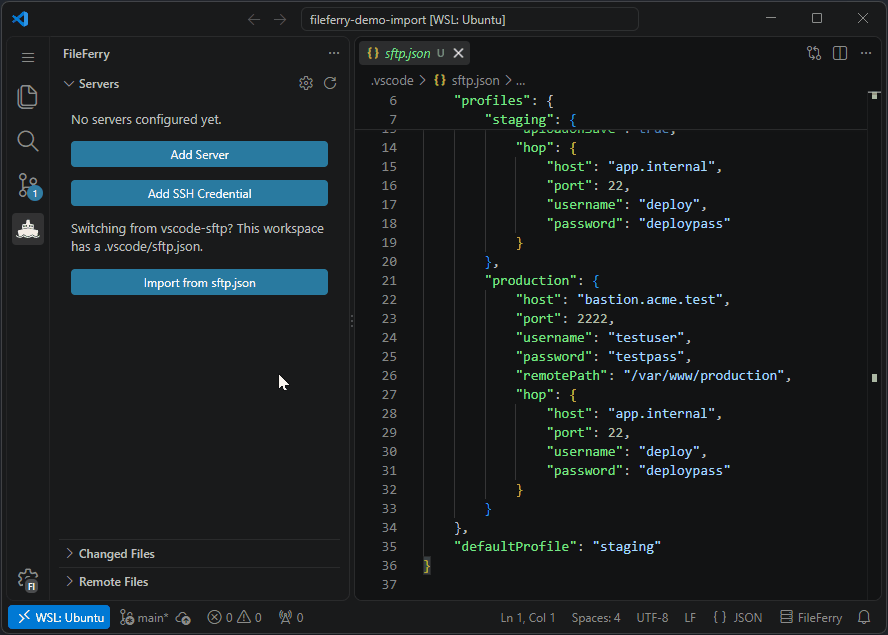Close the sftp.json editor tab
This screenshot has width=888, height=635.
pos(459,53)
